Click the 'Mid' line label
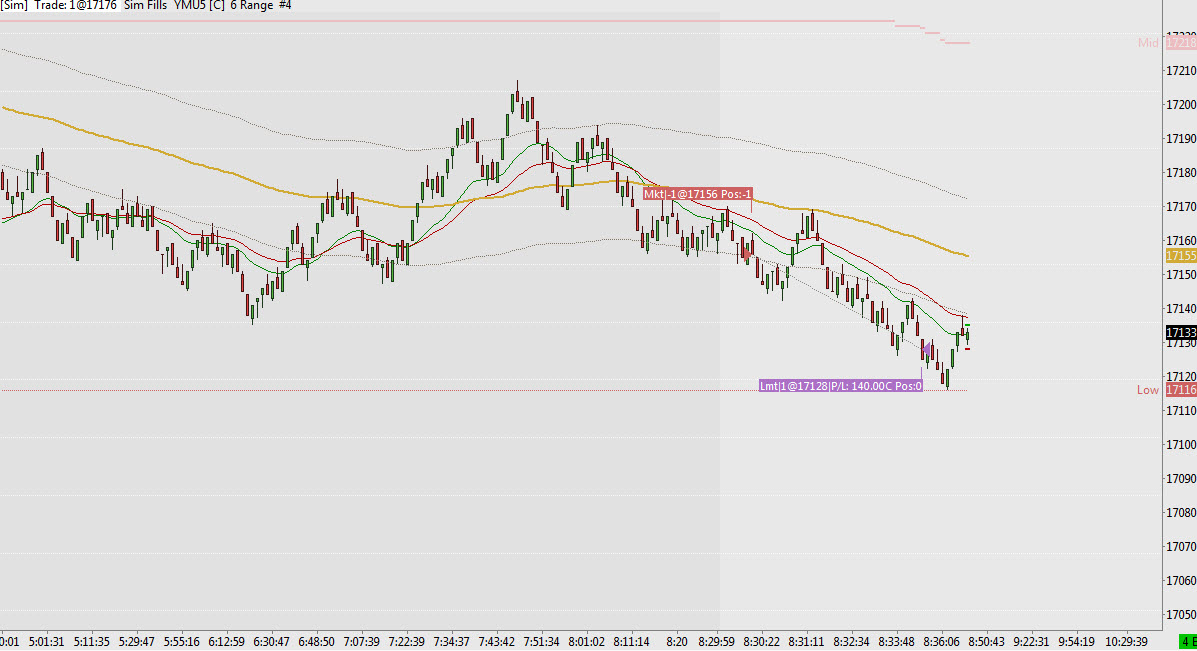The height and width of the screenshot is (651, 1197). pos(1148,43)
